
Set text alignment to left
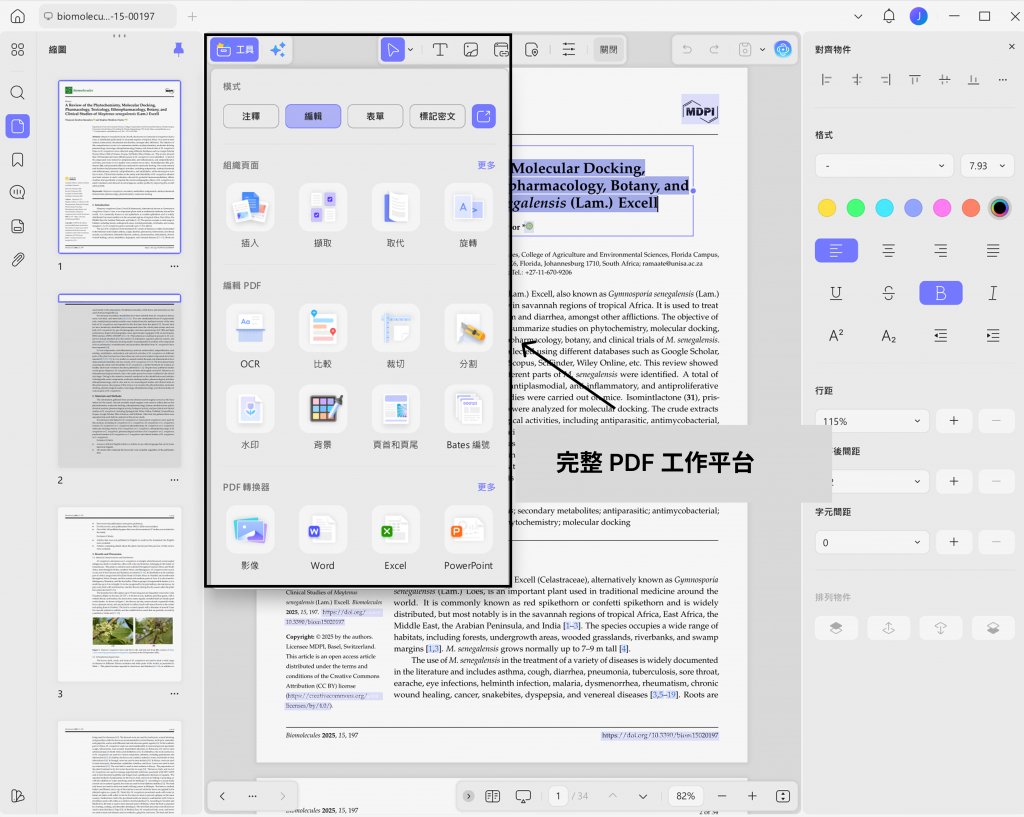pyautogui.click(x=836, y=250)
